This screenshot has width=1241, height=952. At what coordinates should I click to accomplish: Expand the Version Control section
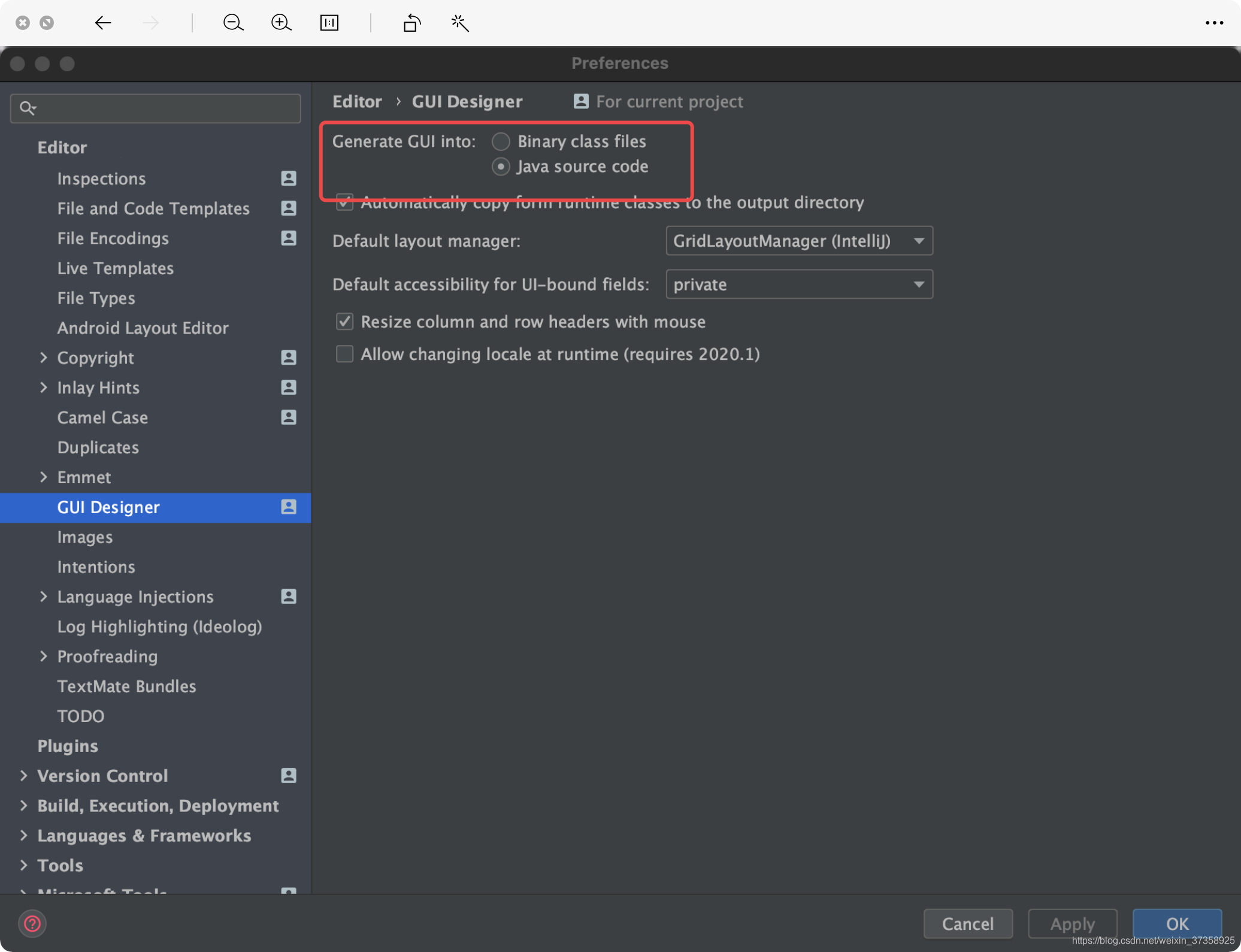(23, 775)
